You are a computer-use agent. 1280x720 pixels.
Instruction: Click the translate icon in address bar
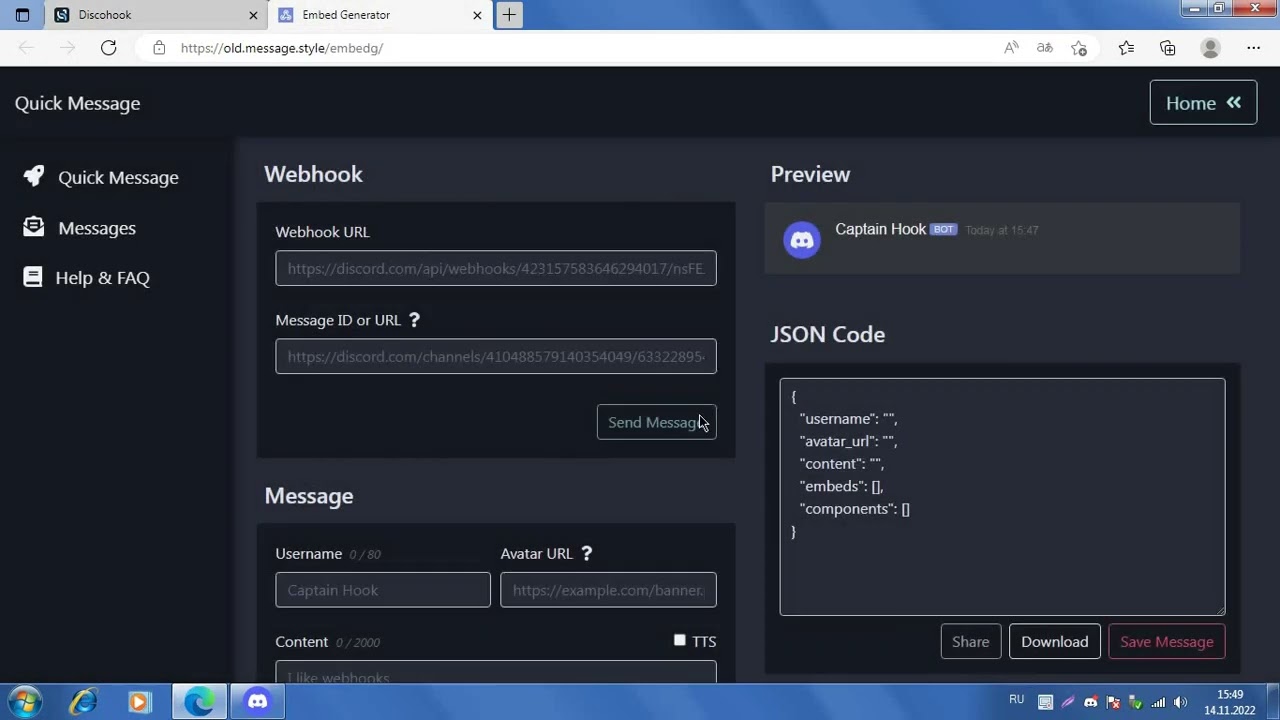pyautogui.click(x=1045, y=47)
